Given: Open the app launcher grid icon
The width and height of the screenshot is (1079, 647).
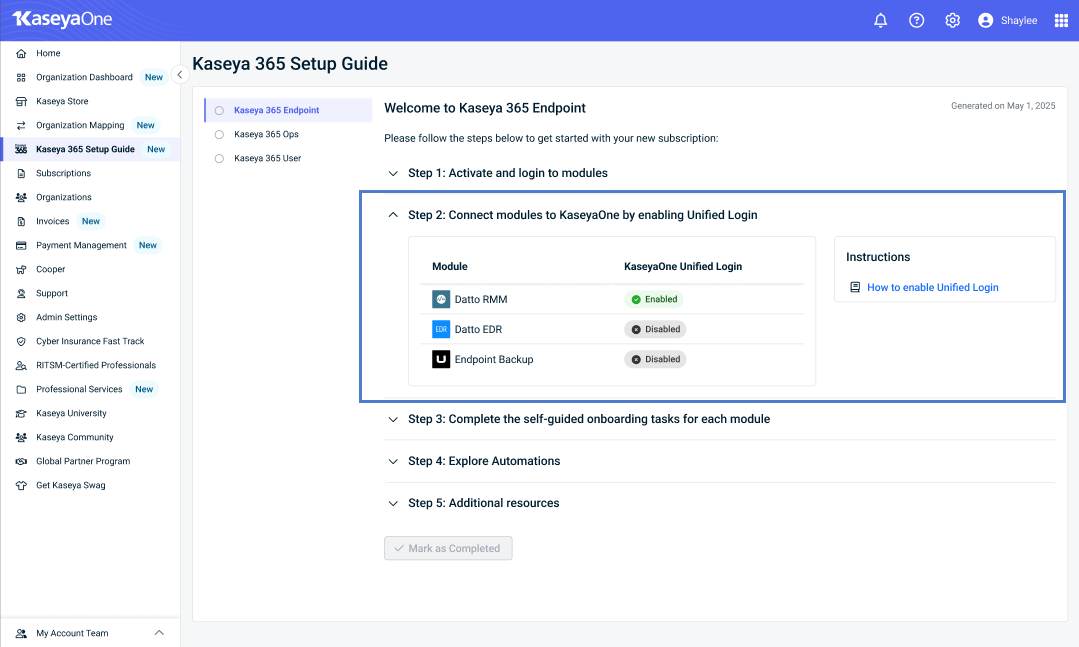Looking at the screenshot, I should pyautogui.click(x=1061, y=21).
